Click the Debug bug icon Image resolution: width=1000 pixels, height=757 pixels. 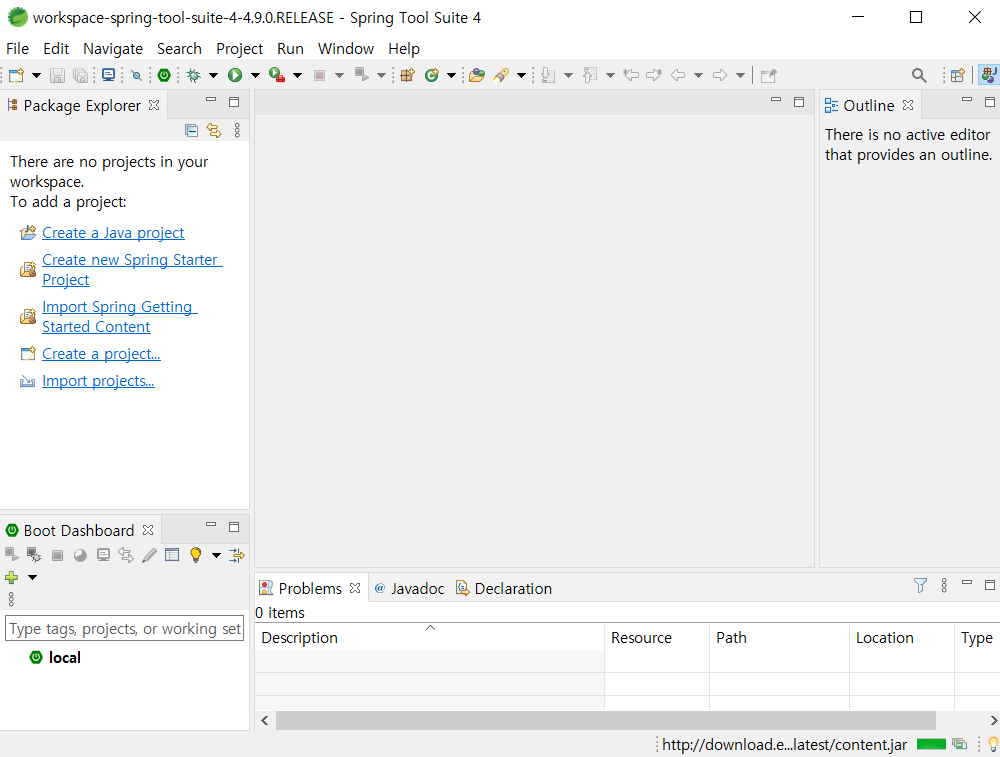coord(194,75)
